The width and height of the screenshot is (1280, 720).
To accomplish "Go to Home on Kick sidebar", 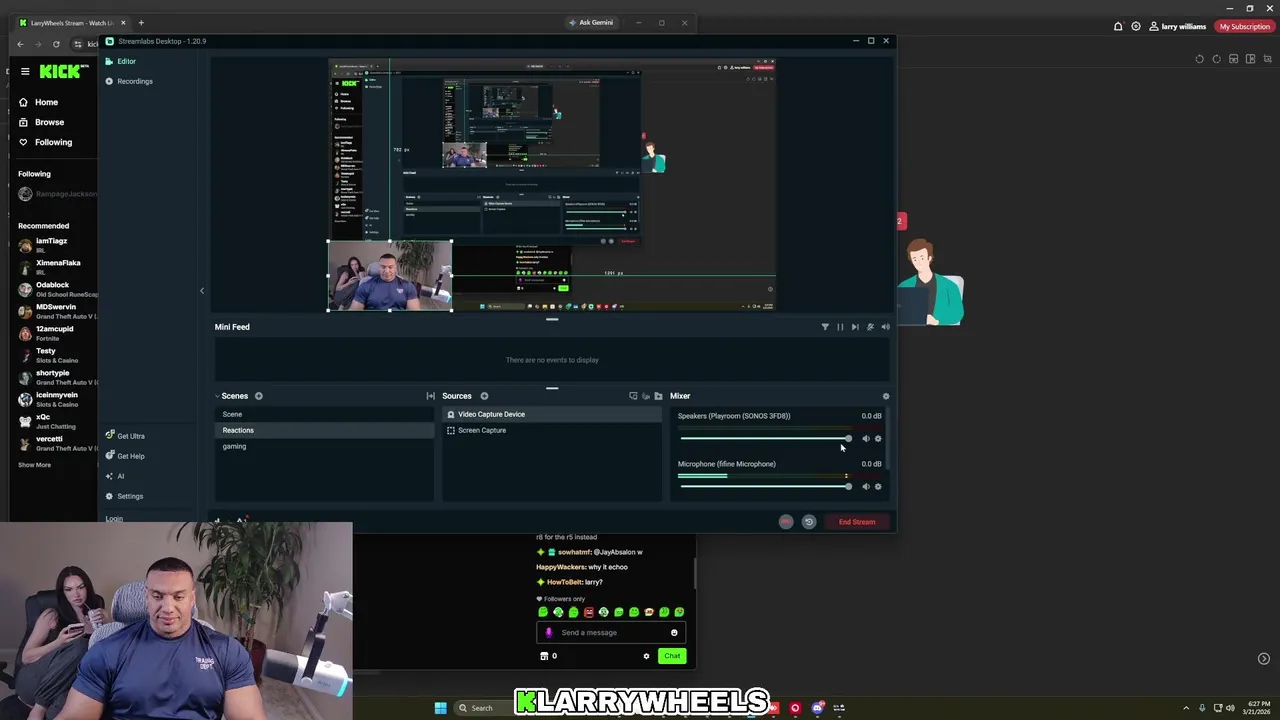I will 38,102.
